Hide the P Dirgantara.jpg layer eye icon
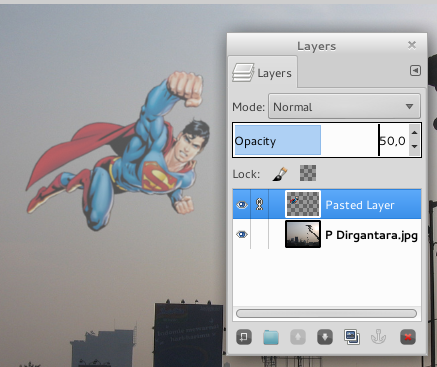This screenshot has height=367, width=437. coord(242,235)
